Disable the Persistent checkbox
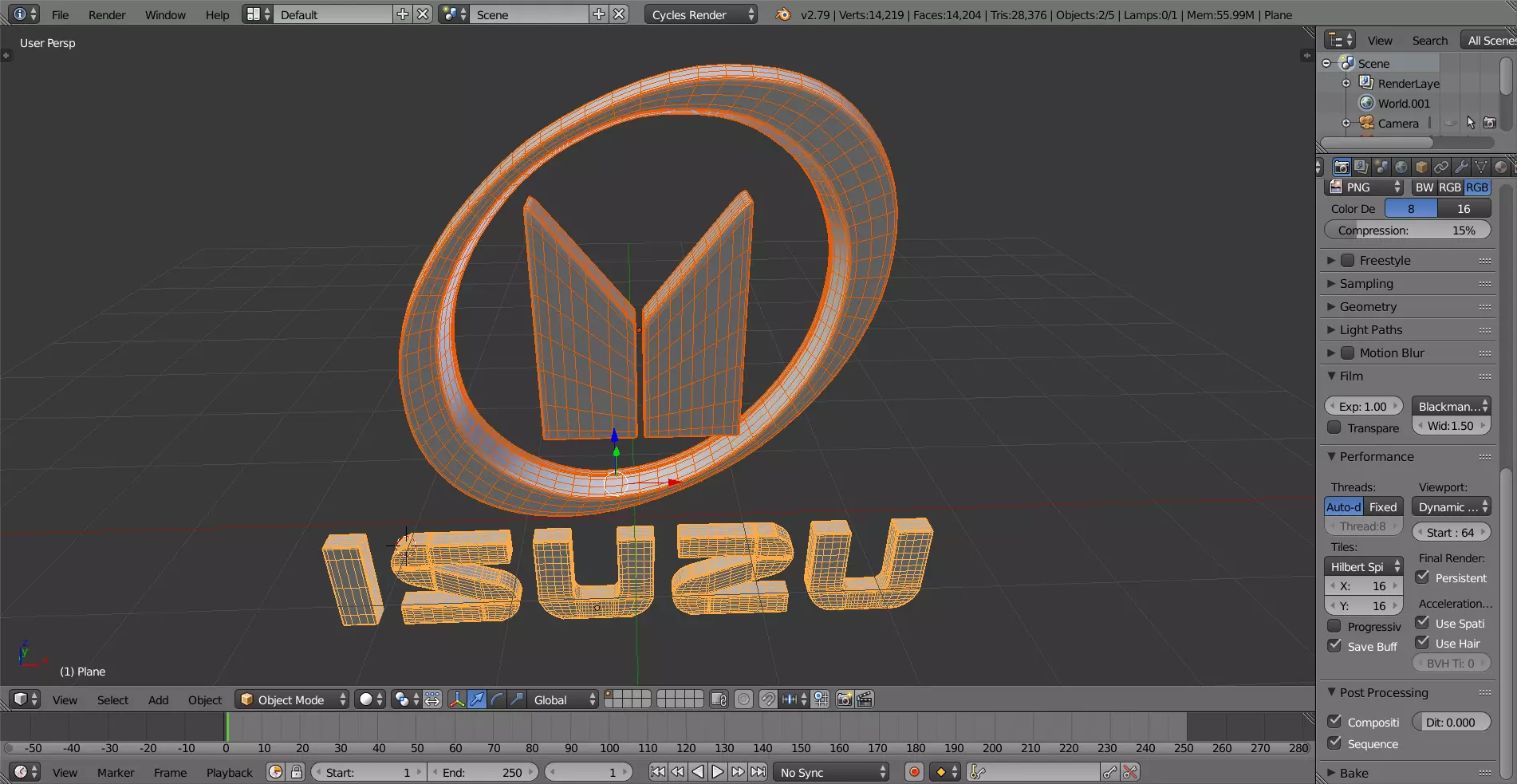 (1422, 577)
